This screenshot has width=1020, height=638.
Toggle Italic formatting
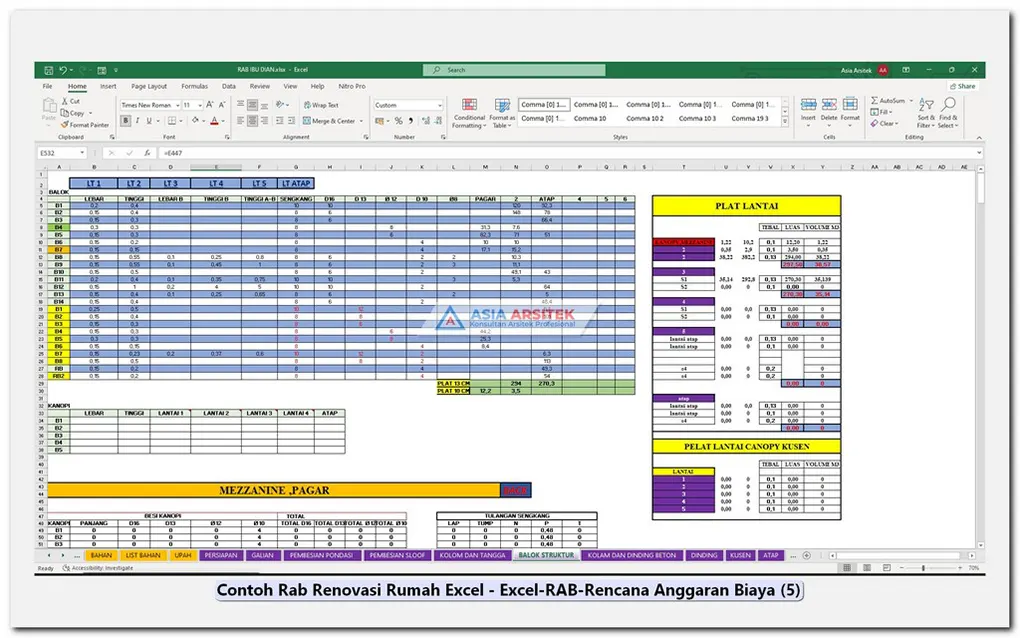pyautogui.click(x=137, y=120)
